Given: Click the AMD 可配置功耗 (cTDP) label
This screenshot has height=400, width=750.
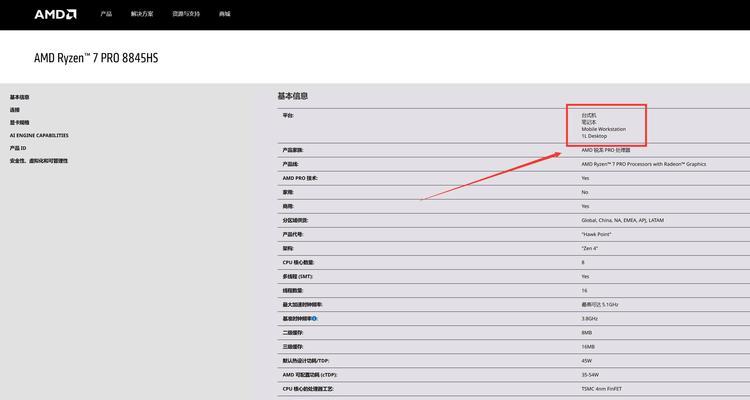Looking at the screenshot, I should tap(310, 375).
